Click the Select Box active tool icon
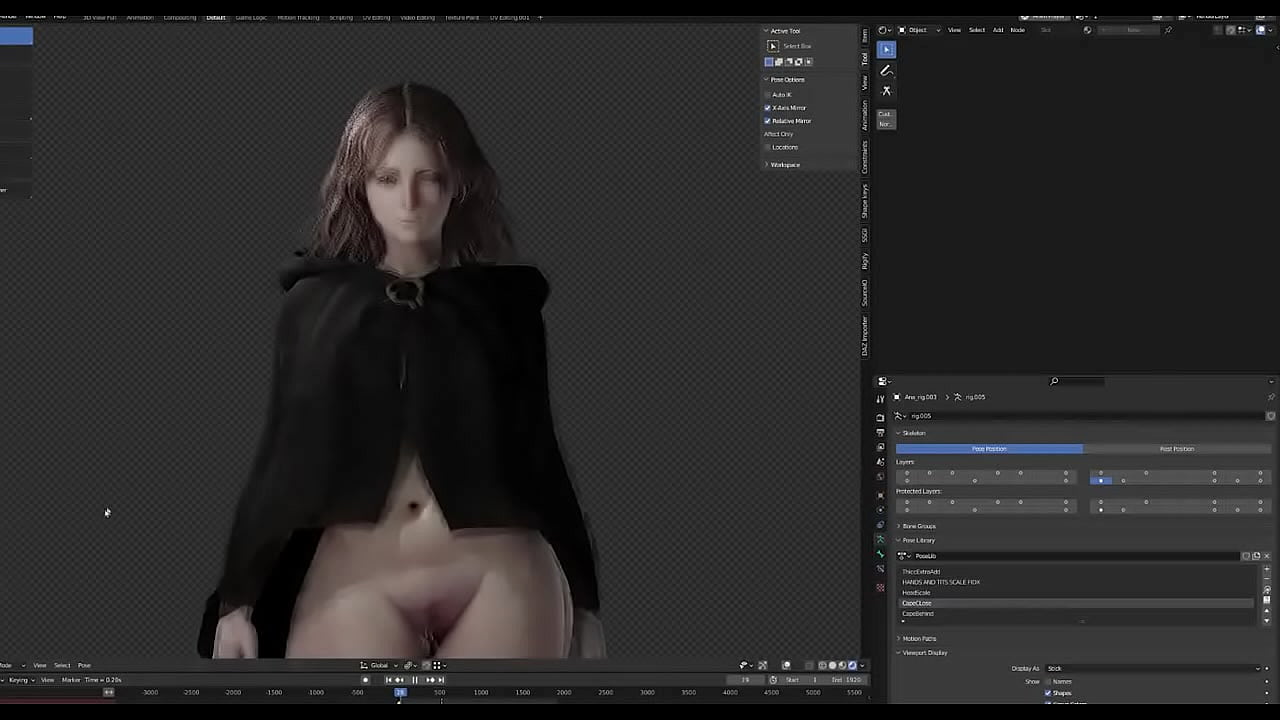 pos(773,46)
